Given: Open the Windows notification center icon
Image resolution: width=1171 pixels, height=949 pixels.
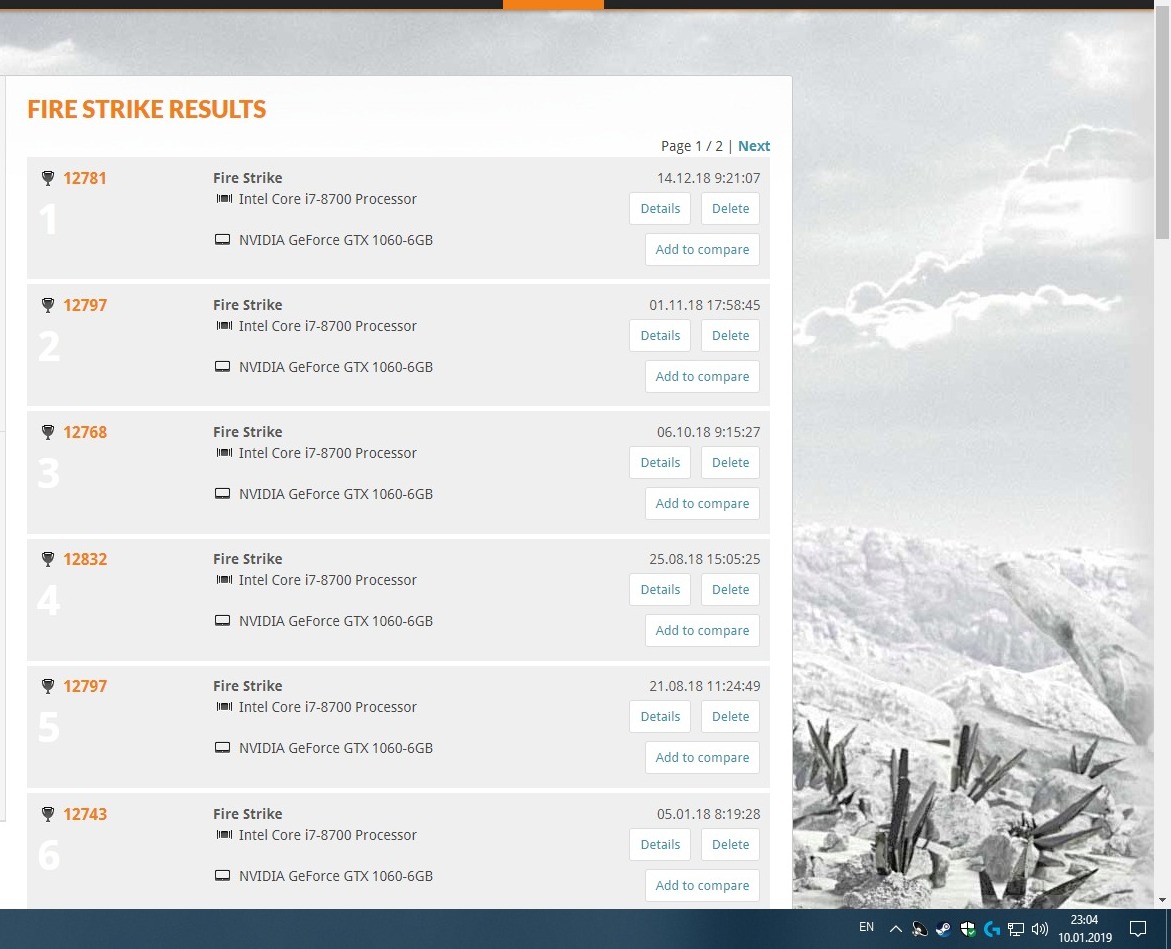Looking at the screenshot, I should 1137,929.
